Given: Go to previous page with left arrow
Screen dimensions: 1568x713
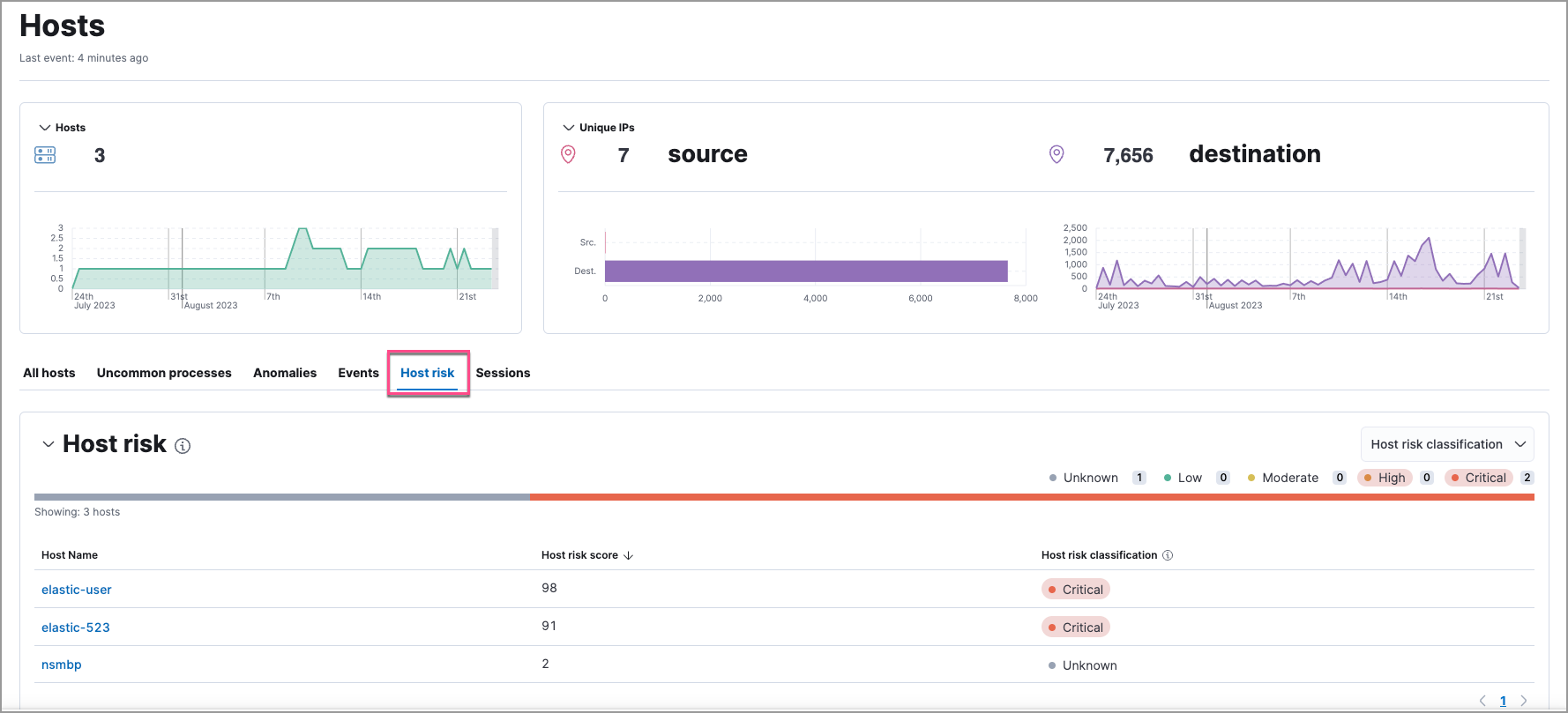Looking at the screenshot, I should (1482, 701).
